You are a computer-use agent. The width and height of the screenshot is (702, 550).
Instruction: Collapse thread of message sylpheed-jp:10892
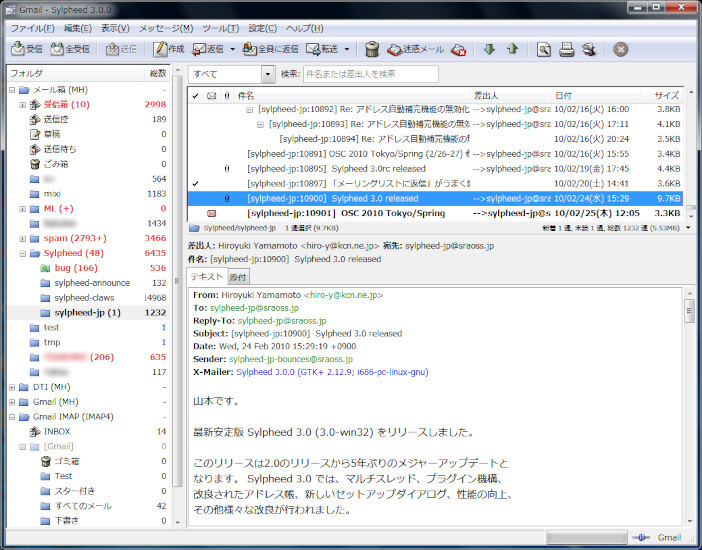(x=250, y=110)
